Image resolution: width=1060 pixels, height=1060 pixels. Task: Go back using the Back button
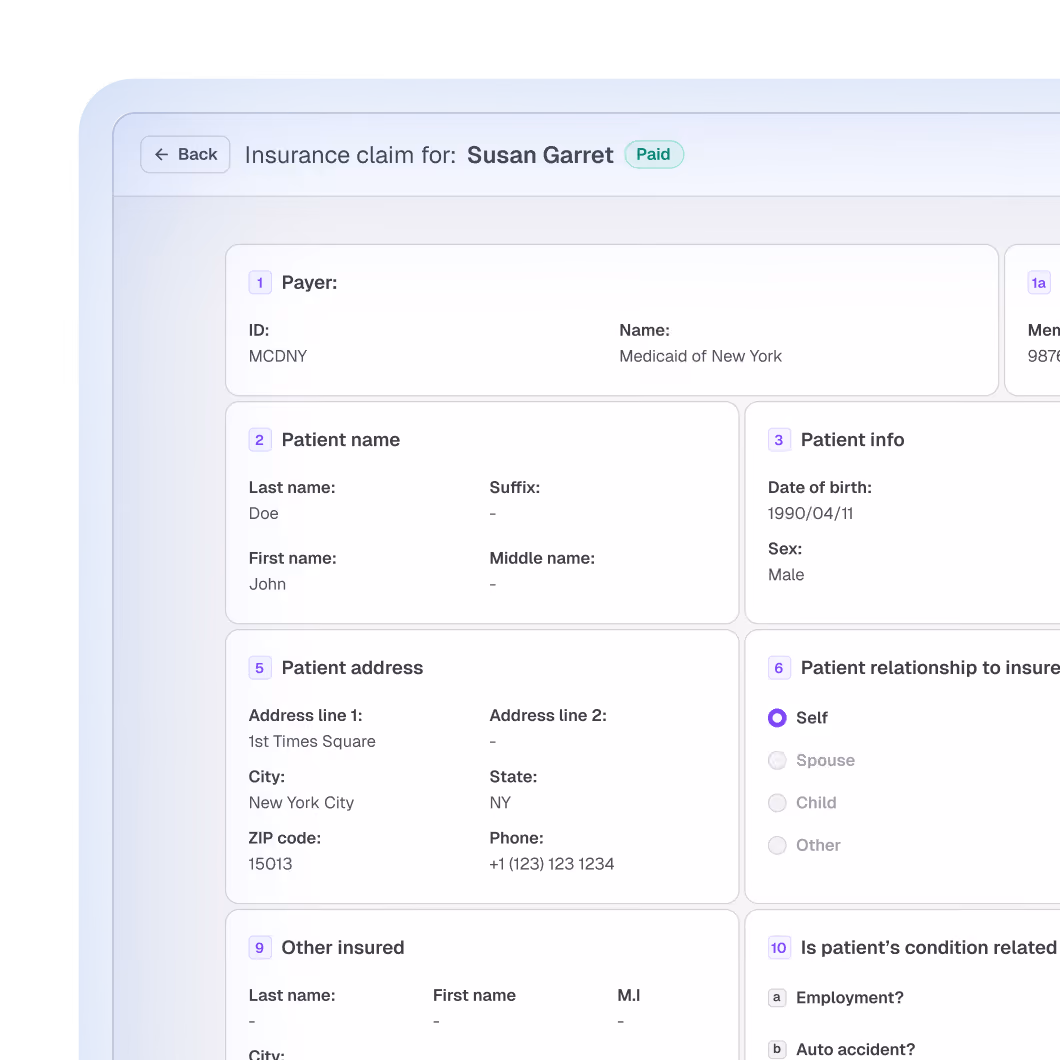tap(185, 155)
